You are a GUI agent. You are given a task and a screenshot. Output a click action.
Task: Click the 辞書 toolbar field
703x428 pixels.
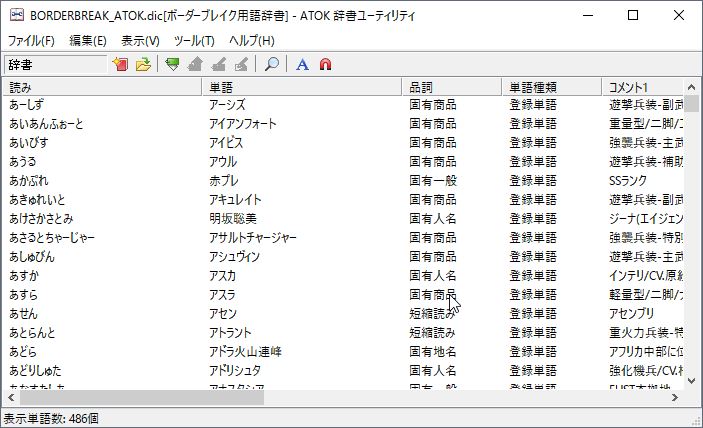[x=55, y=65]
